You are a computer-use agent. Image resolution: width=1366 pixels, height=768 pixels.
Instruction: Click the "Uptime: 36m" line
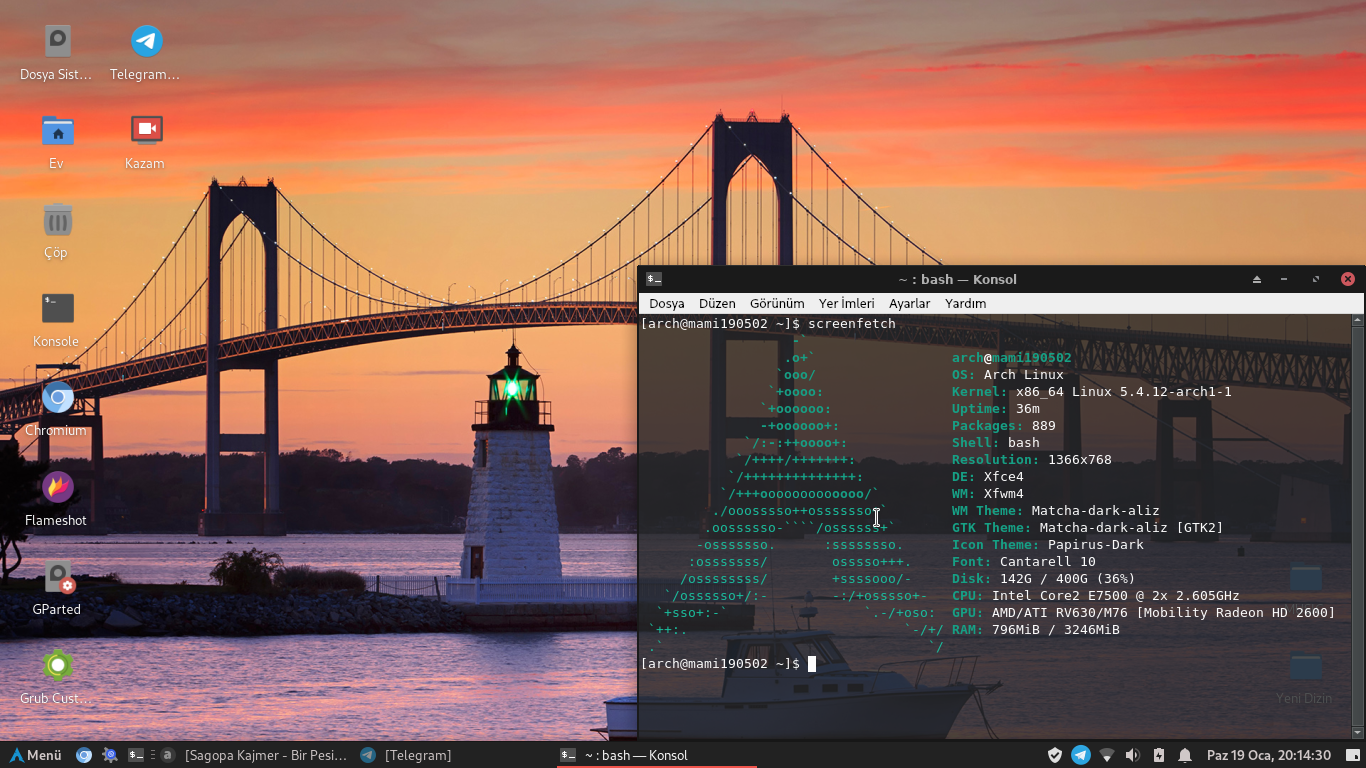point(996,409)
